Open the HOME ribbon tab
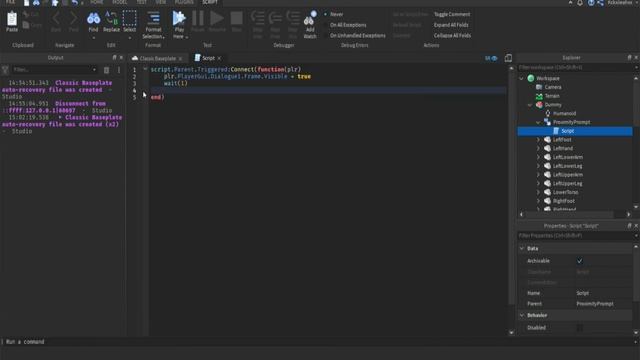Viewport: 640px width, 360px height. tap(97, 2)
